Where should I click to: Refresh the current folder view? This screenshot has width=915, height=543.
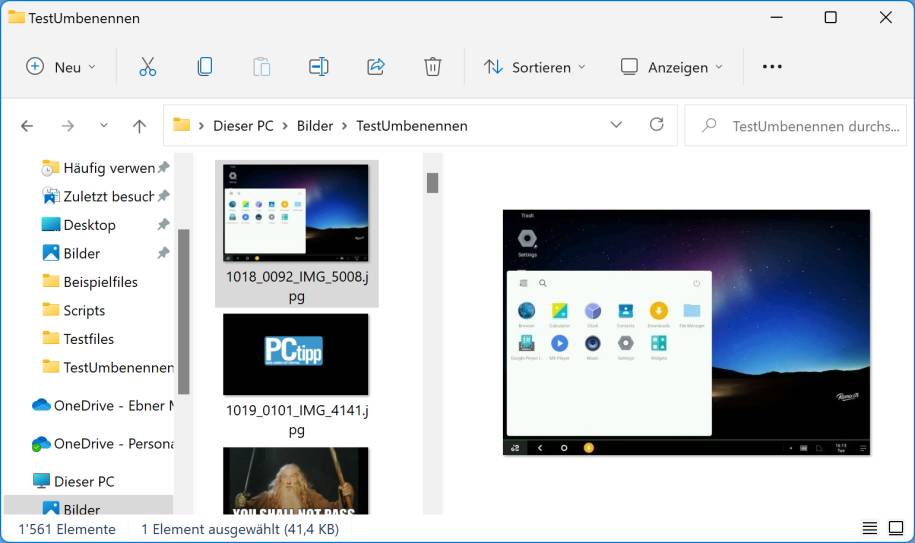pyautogui.click(x=656, y=125)
